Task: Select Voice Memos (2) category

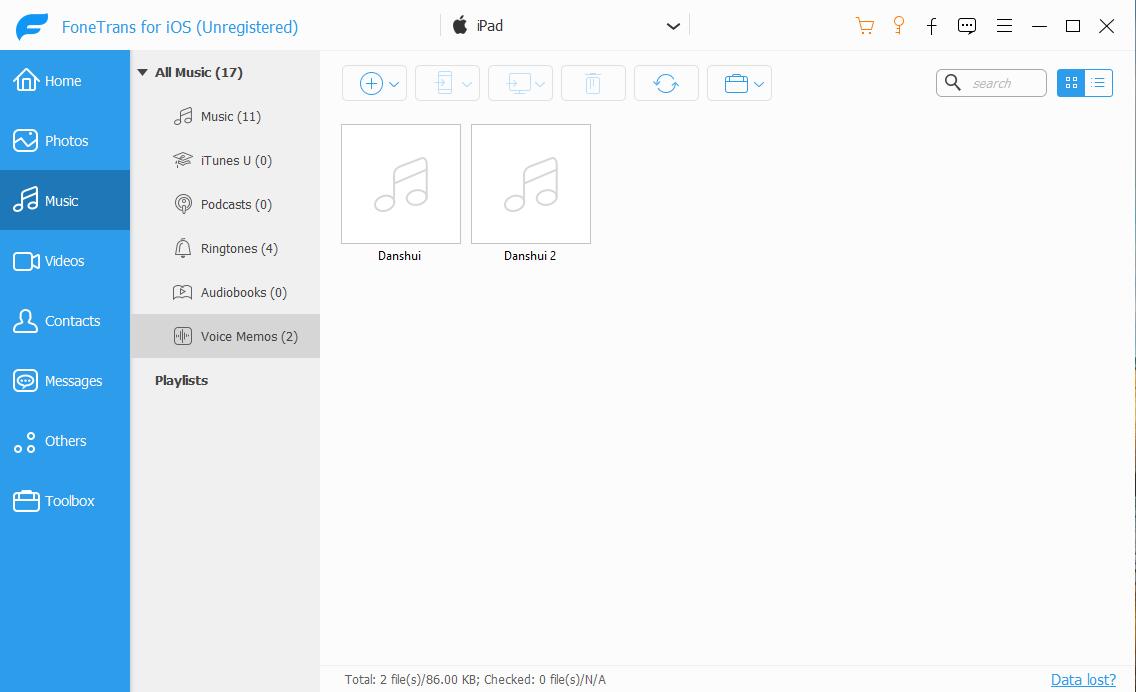Action: coord(225,336)
